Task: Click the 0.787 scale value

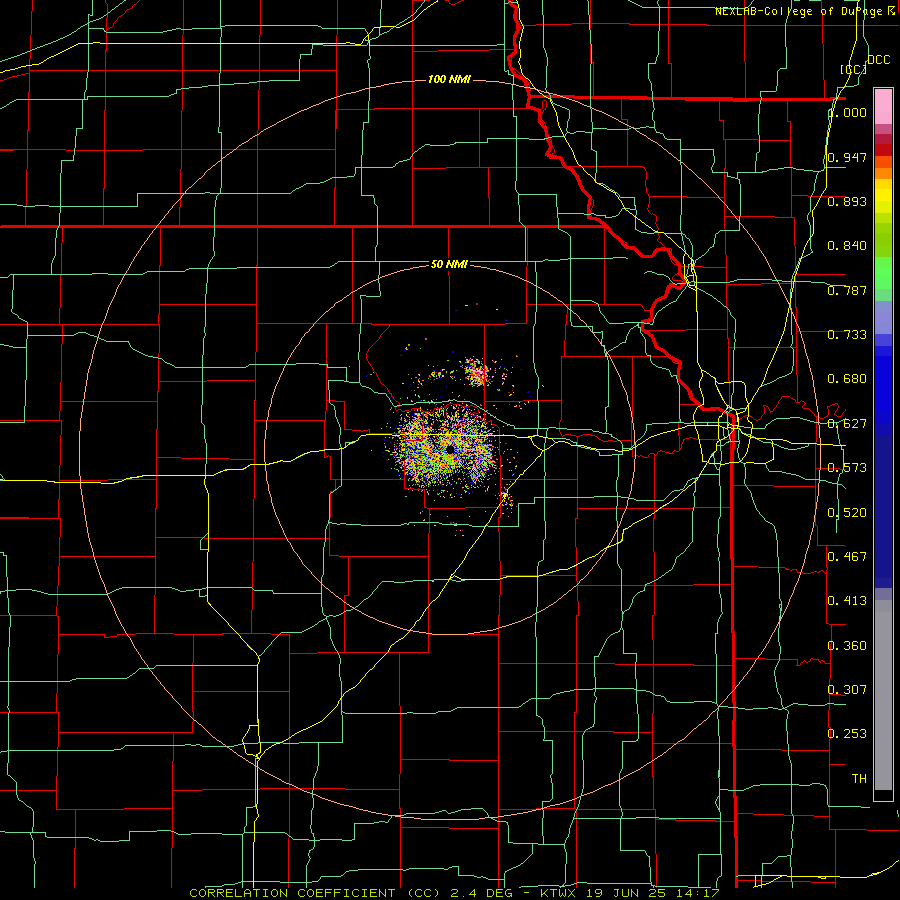Action: (x=847, y=290)
